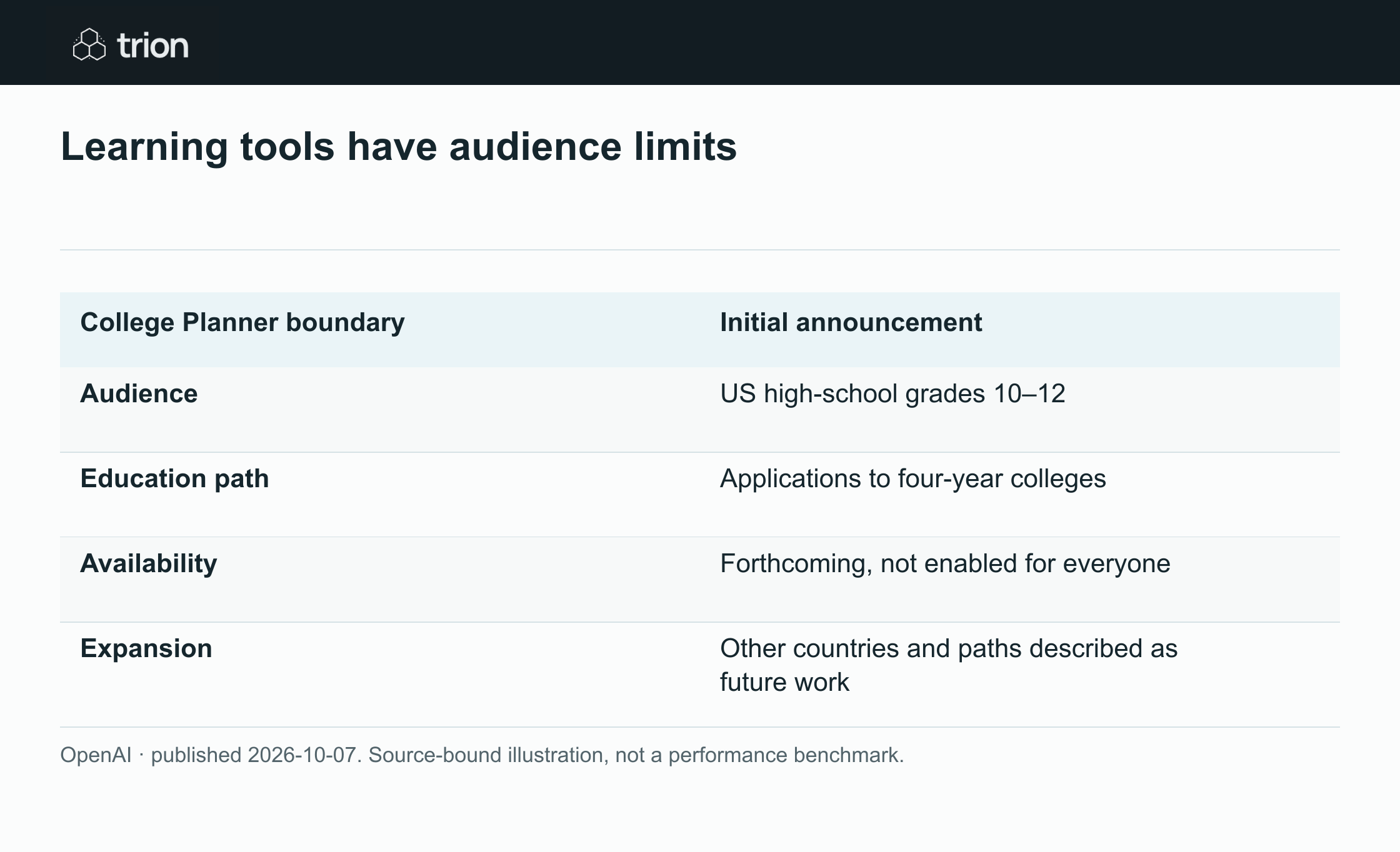Select the 'Education path' row label
The height and width of the screenshot is (852, 1400).
pyautogui.click(x=174, y=478)
